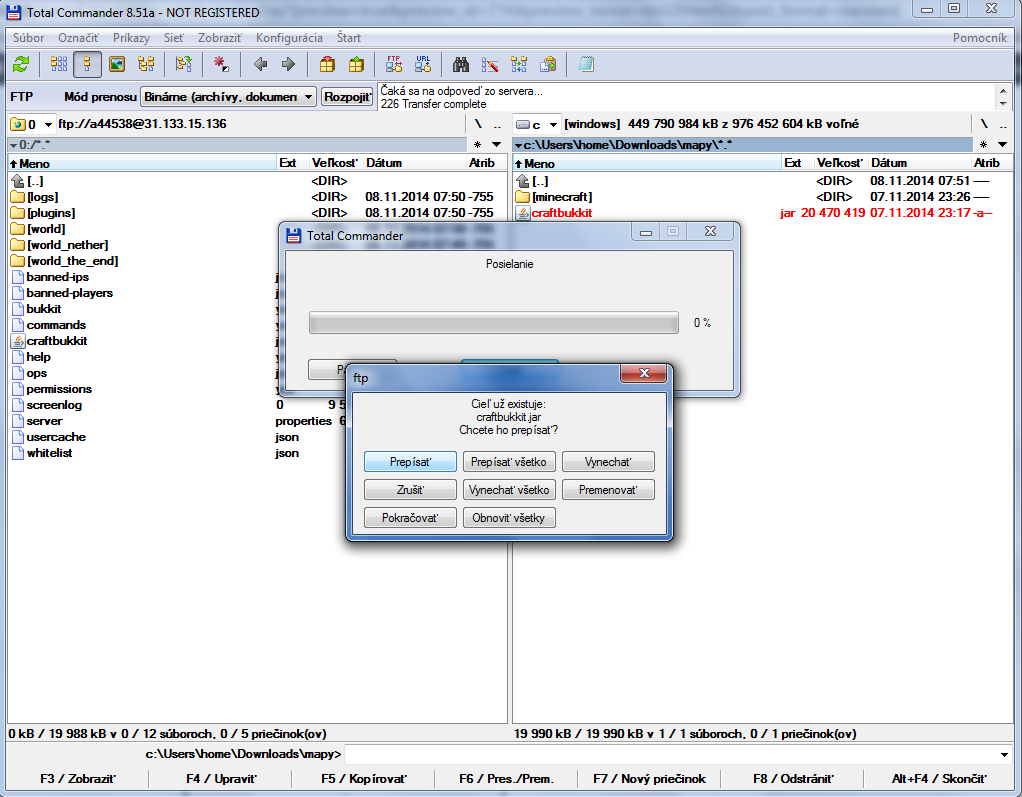Click the F8 / Odstrániť button

[x=793, y=779]
